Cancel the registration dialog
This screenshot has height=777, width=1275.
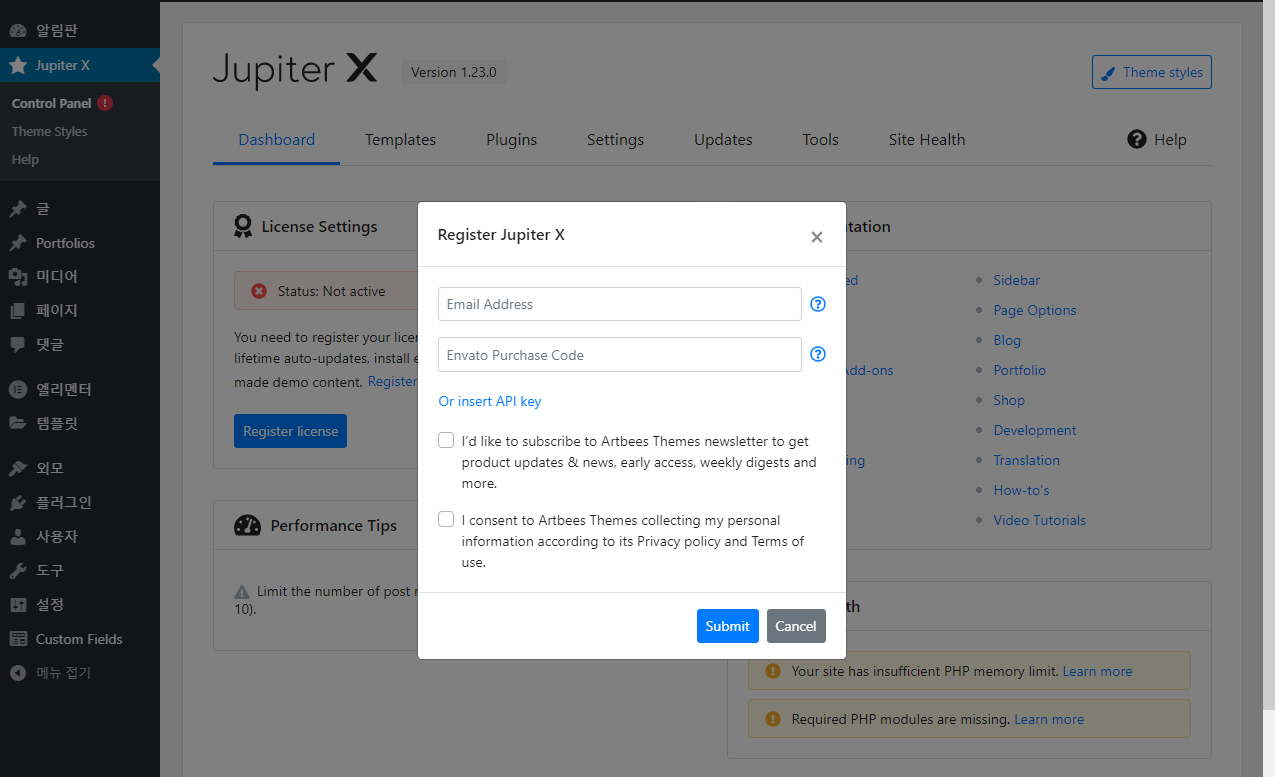point(796,626)
